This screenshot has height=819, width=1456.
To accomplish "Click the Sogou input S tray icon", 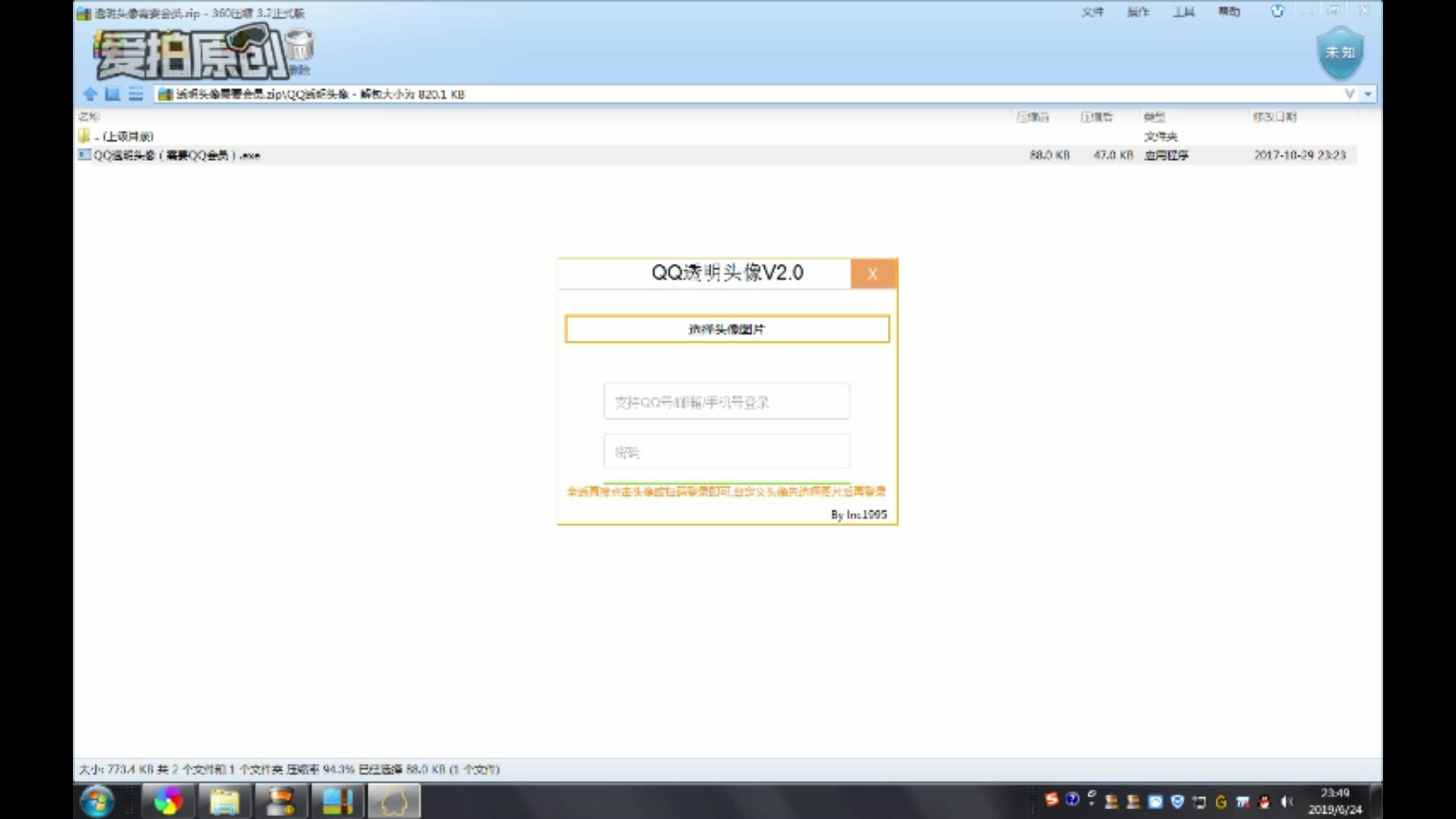I will pyautogui.click(x=1051, y=799).
